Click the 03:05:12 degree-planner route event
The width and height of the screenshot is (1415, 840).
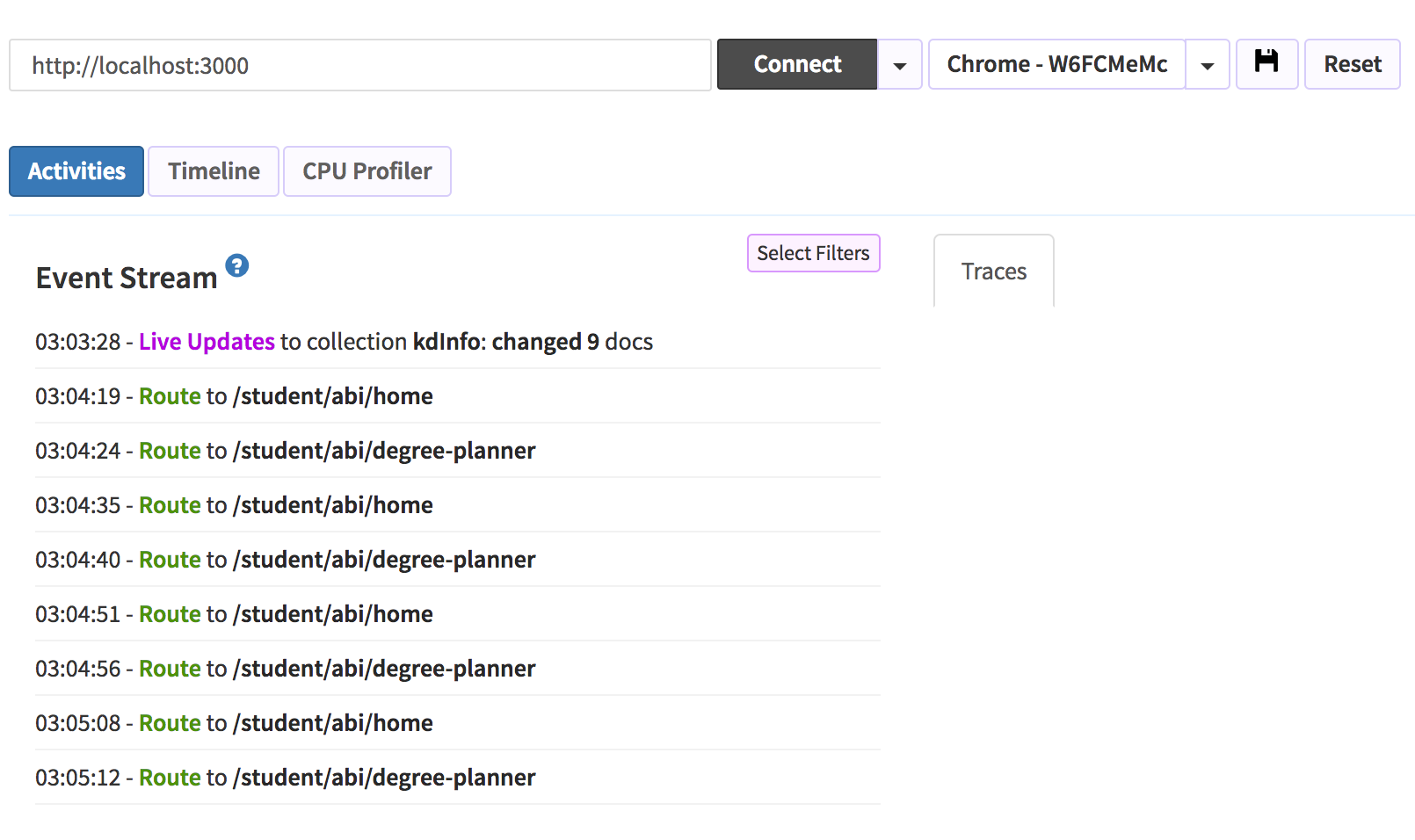click(285, 778)
